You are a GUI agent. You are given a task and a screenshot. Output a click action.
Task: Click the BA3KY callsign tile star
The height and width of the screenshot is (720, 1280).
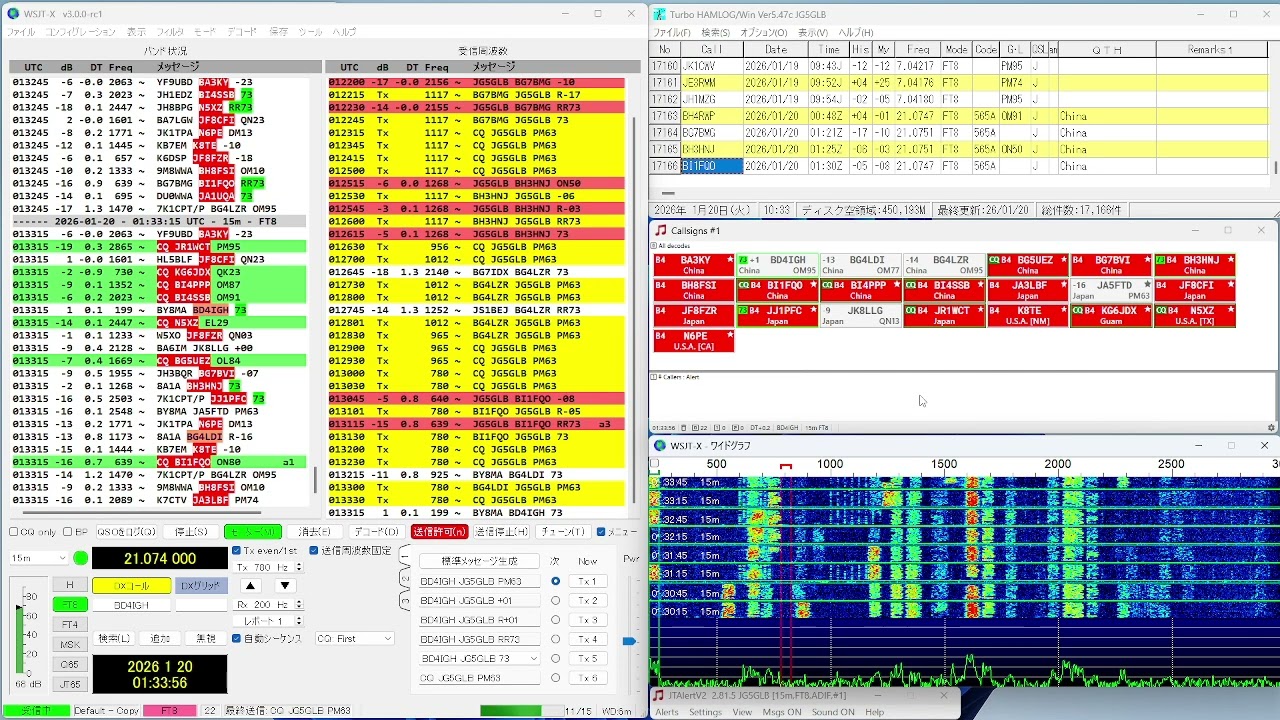pyautogui.click(x=730, y=260)
